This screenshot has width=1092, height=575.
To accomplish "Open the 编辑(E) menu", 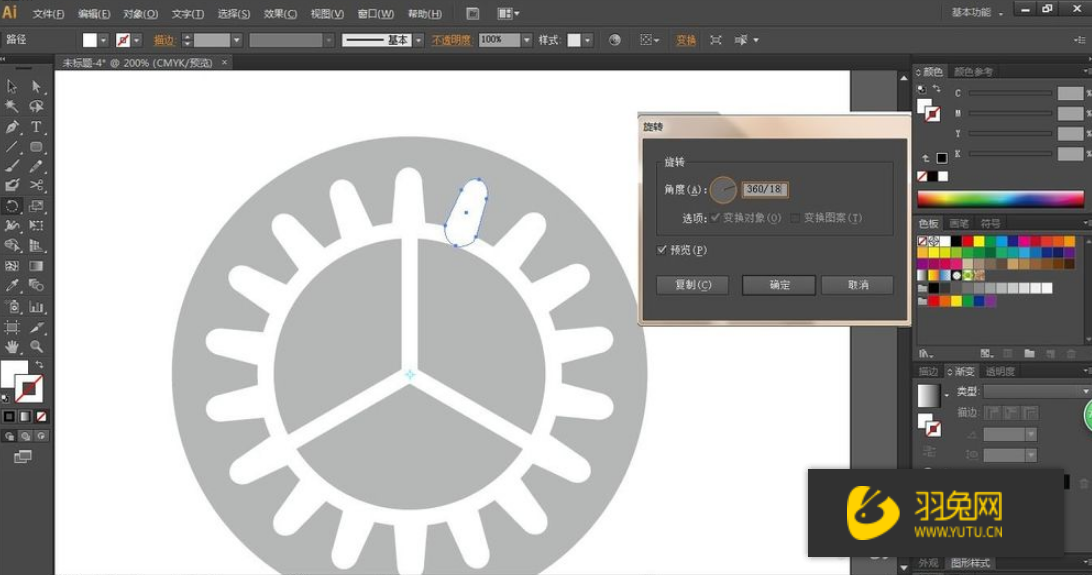I will 94,14.
